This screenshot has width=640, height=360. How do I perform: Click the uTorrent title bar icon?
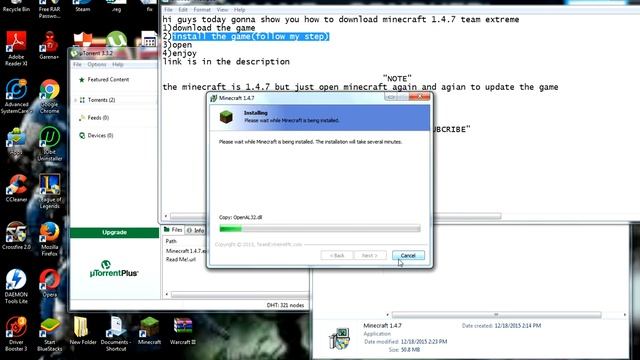pyautogui.click(x=74, y=53)
